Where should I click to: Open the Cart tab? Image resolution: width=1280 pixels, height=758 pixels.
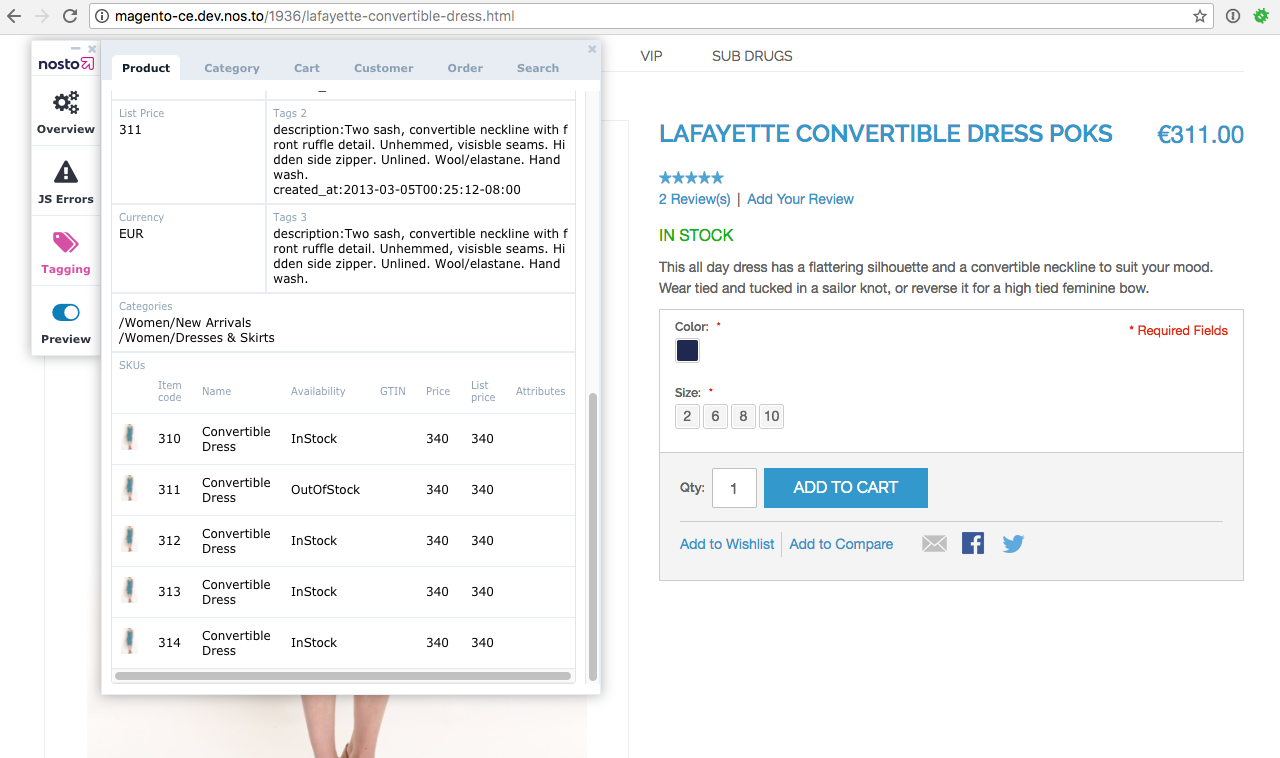pos(307,68)
